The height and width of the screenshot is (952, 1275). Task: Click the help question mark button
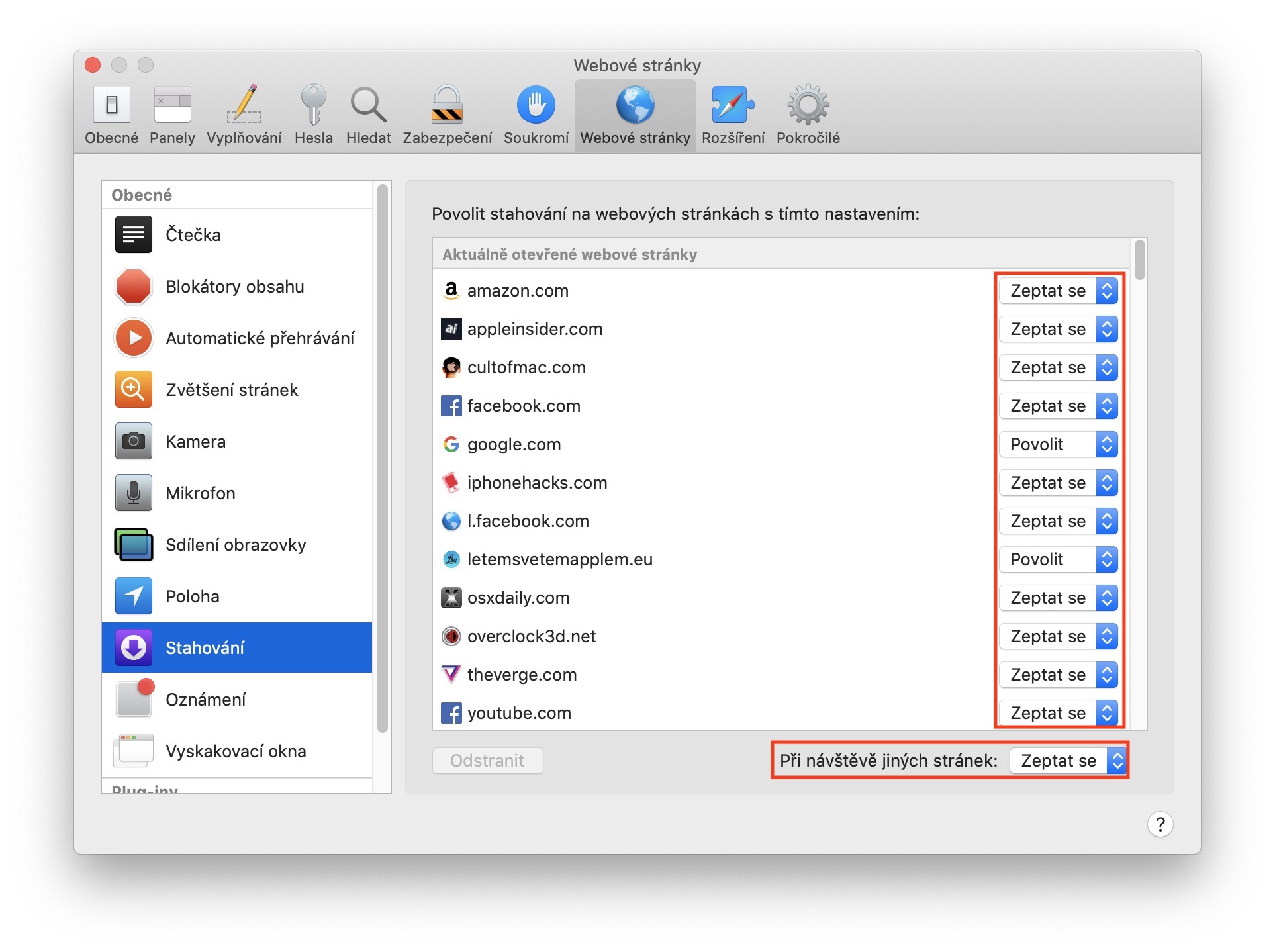[x=1160, y=824]
